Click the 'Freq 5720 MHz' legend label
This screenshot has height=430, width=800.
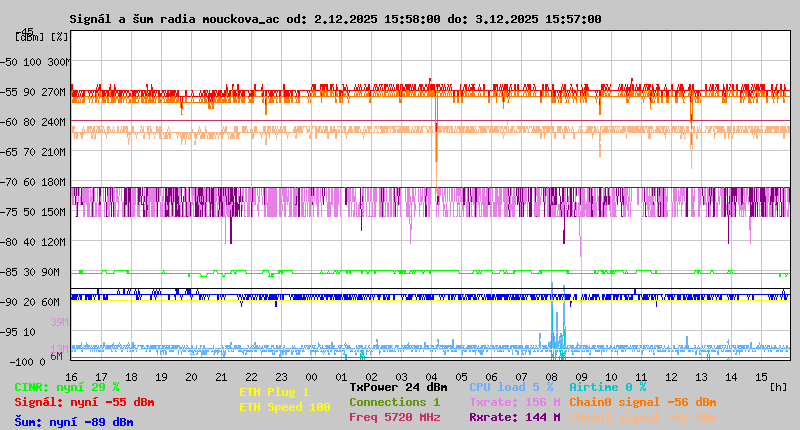coord(394,417)
